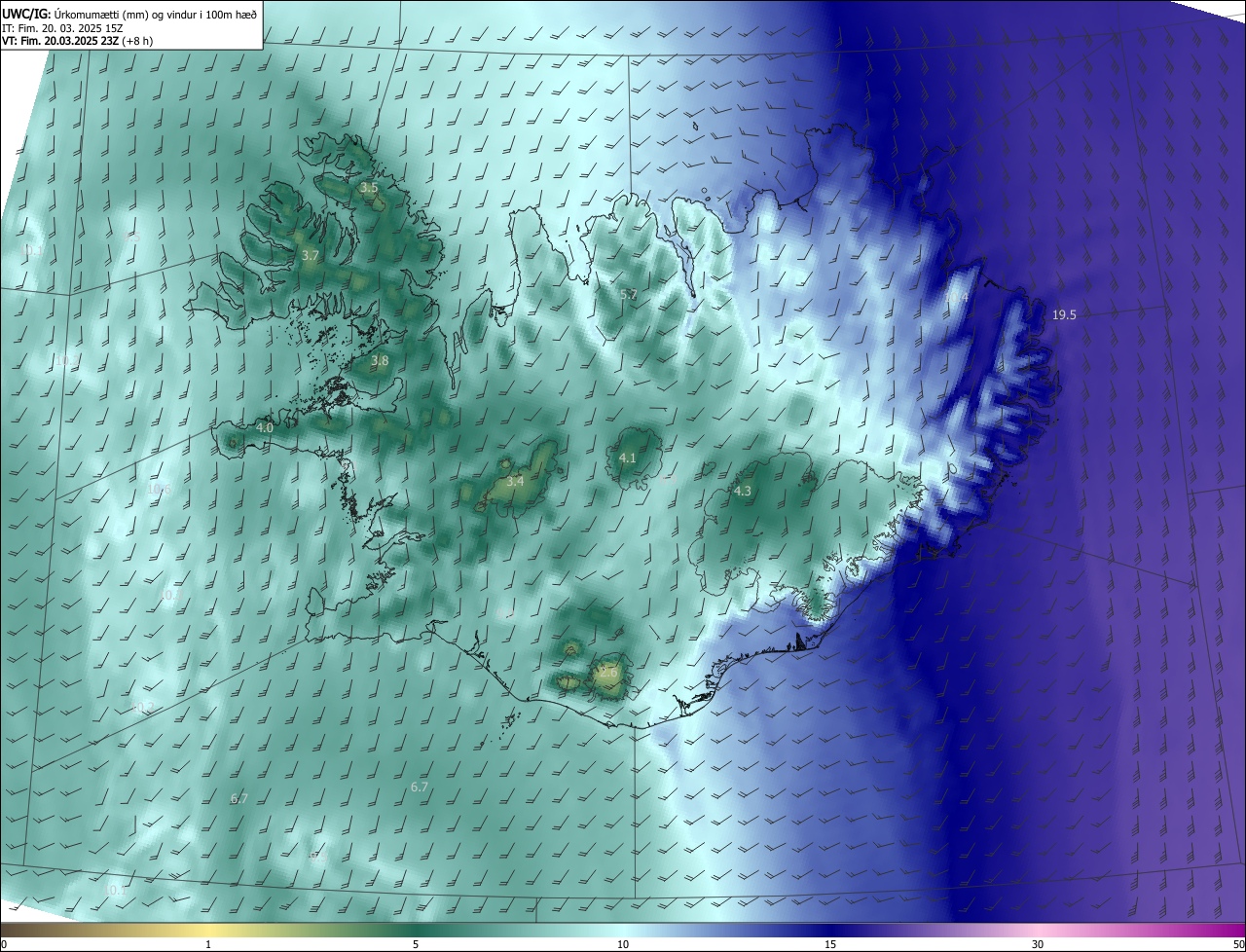Click the '1' tick on the color scale
This screenshot has height=952, width=1246.
pos(208,944)
